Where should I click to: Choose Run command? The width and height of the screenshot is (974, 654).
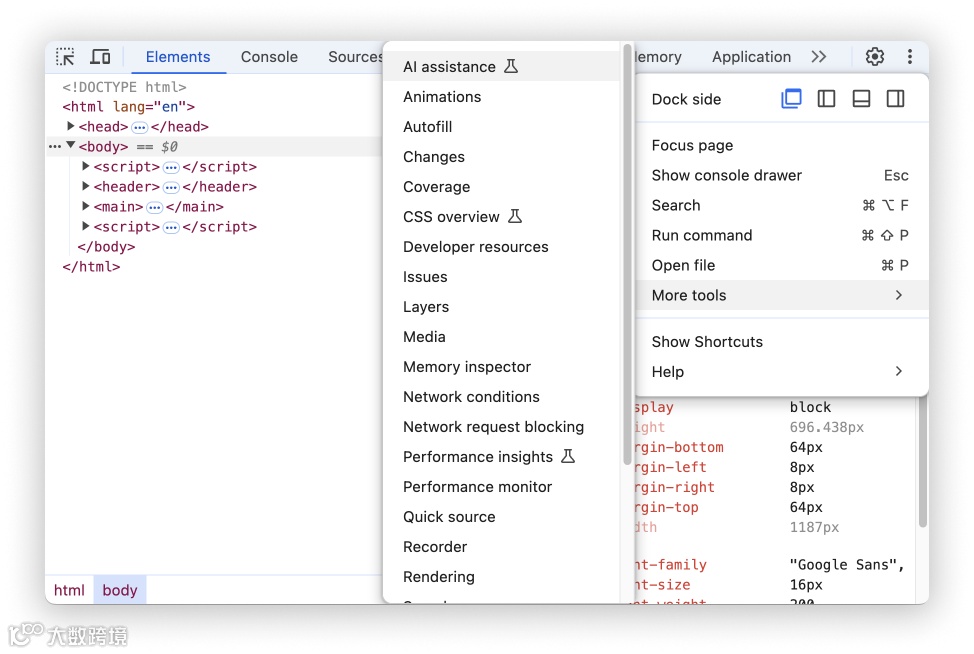[x=782, y=235]
